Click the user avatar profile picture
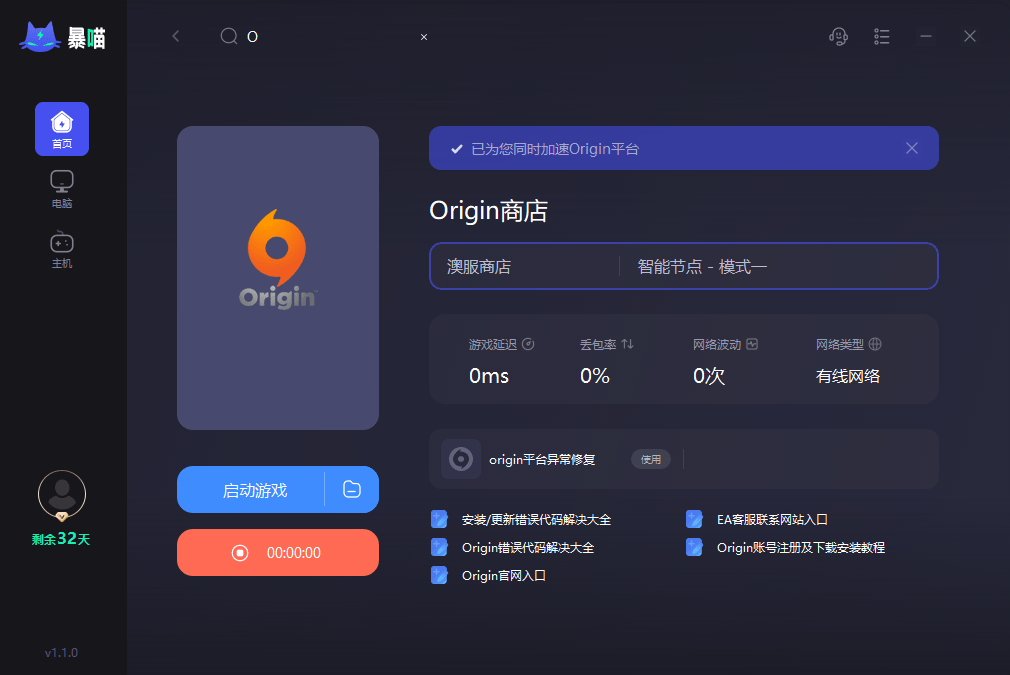 coord(62,494)
